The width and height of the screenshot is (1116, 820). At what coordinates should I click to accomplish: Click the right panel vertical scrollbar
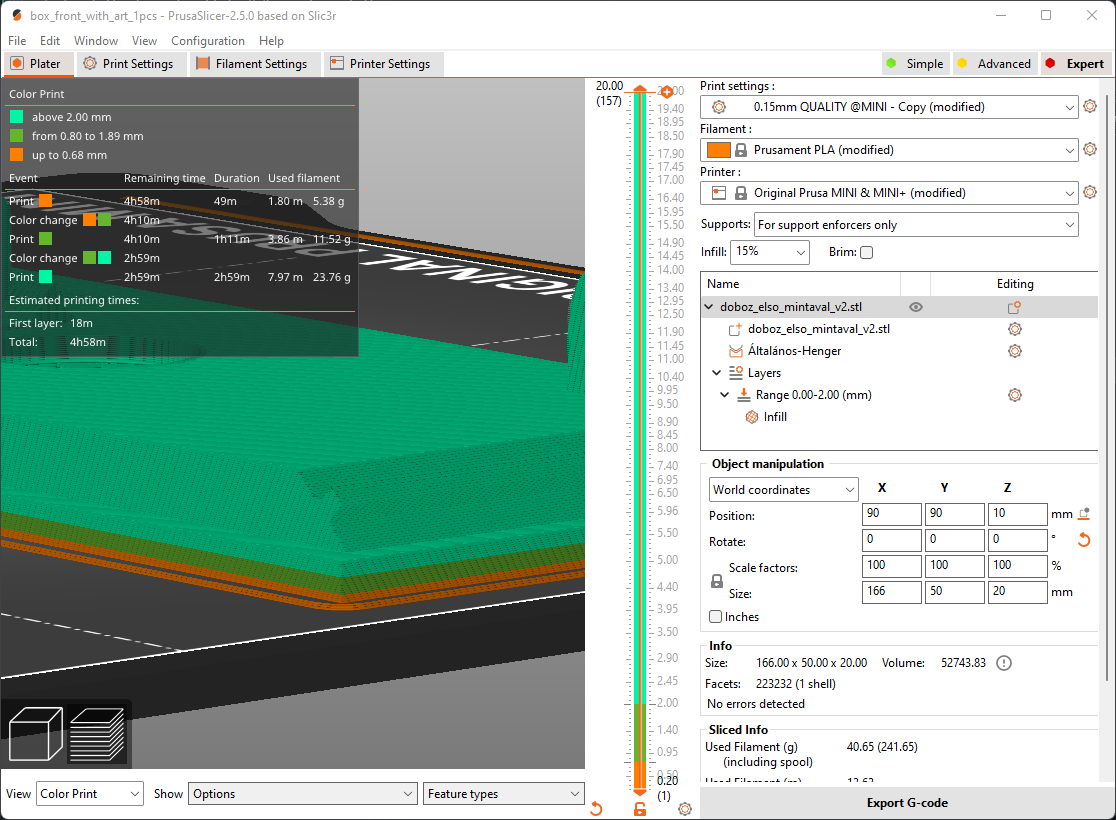pos(1107,388)
